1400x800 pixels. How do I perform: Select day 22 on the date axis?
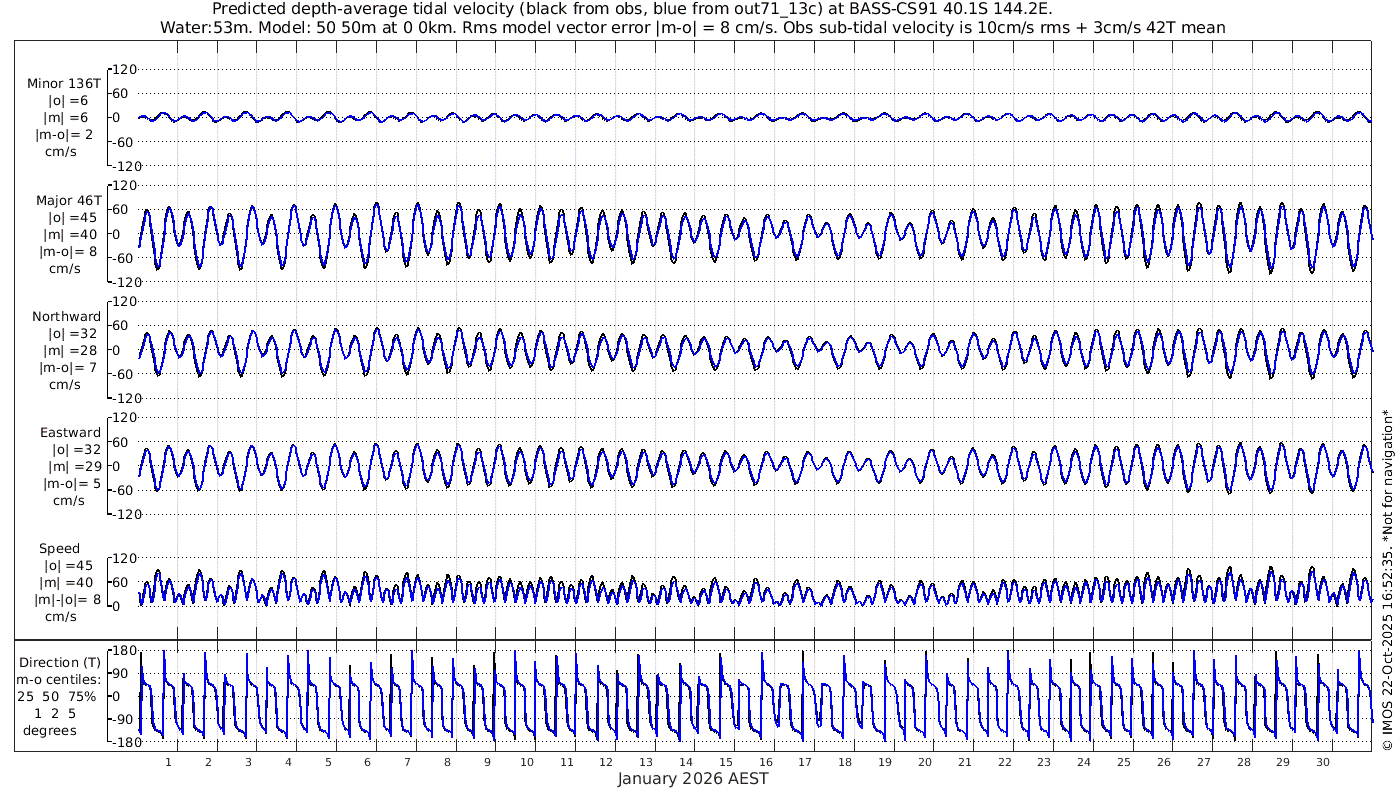coord(1004,762)
